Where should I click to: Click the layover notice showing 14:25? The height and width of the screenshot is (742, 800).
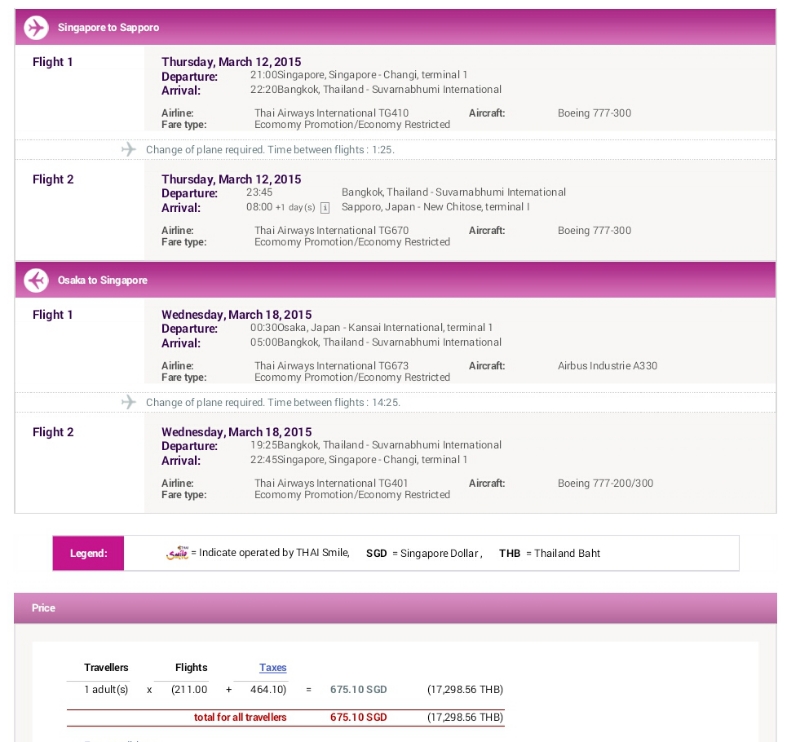(x=273, y=402)
